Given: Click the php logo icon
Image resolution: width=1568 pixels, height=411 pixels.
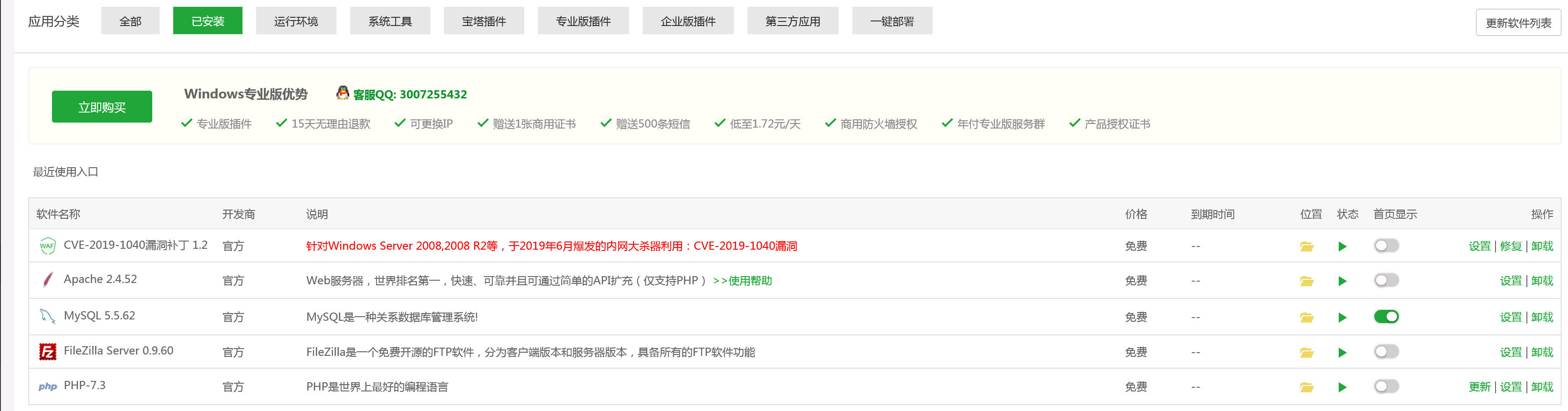Looking at the screenshot, I should click(47, 387).
